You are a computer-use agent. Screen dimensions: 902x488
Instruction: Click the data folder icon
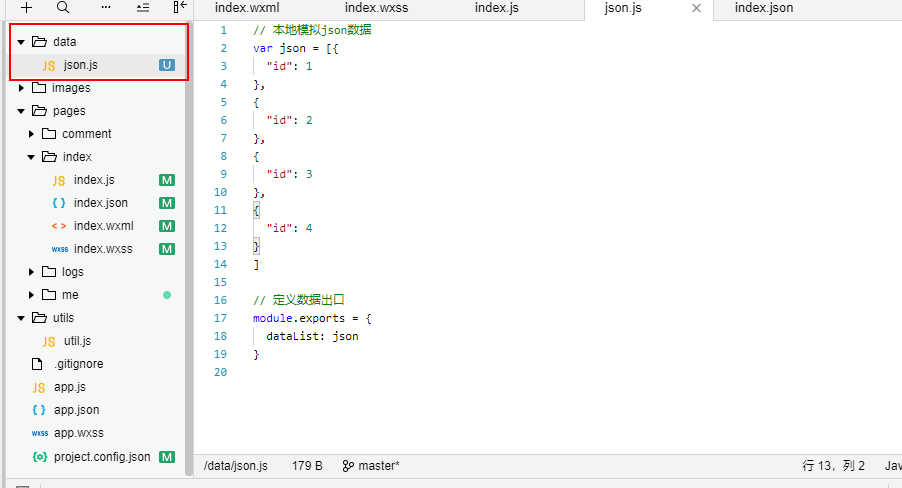[39, 41]
